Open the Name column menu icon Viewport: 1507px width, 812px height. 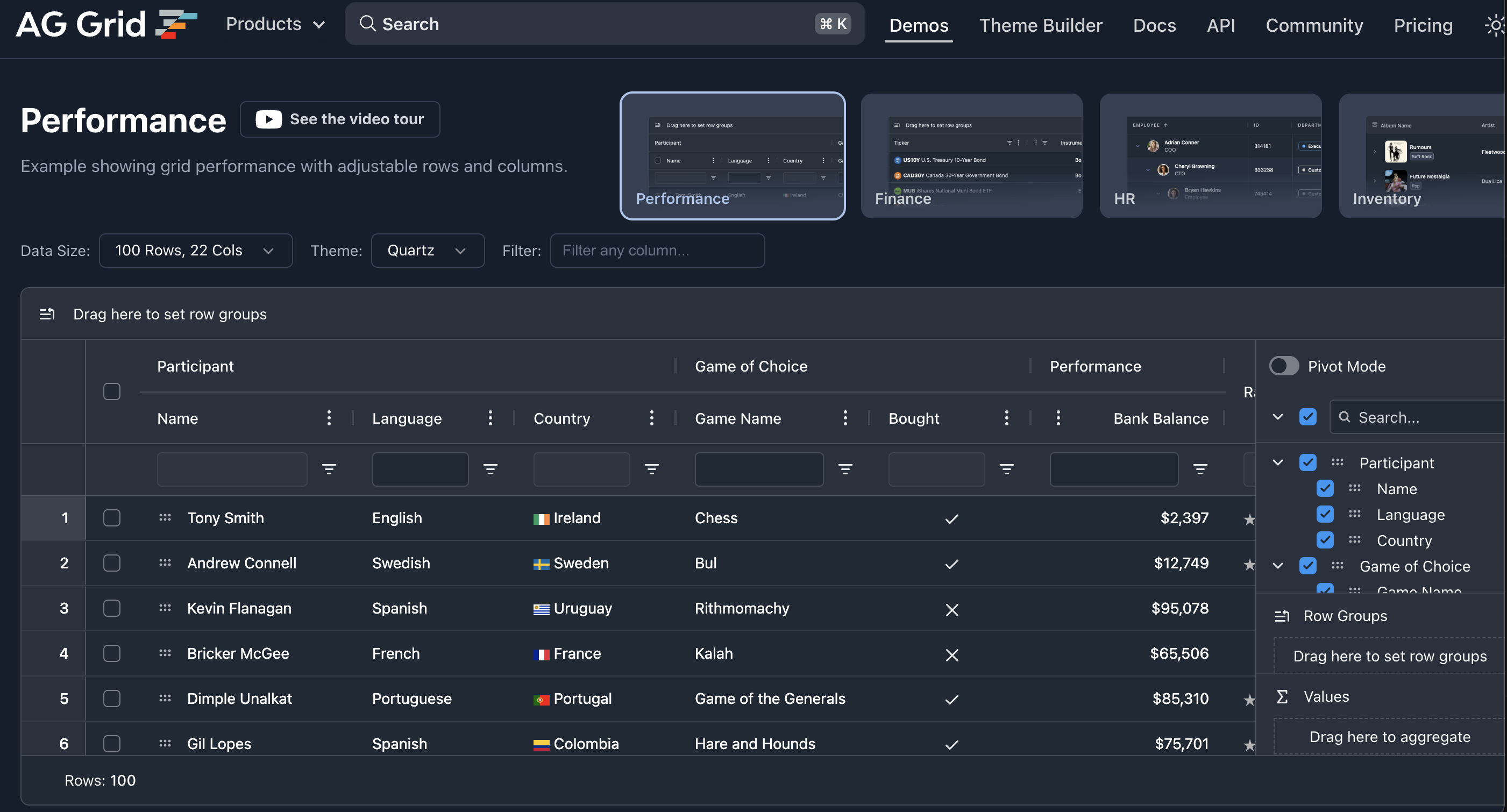(x=329, y=418)
